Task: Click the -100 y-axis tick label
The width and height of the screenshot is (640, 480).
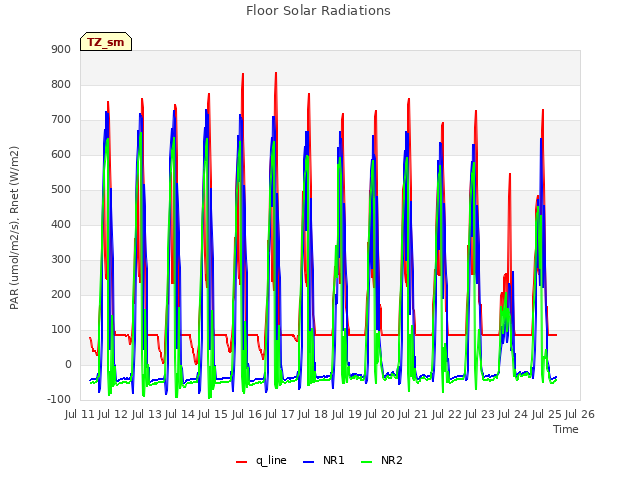Action: [x=59, y=399]
